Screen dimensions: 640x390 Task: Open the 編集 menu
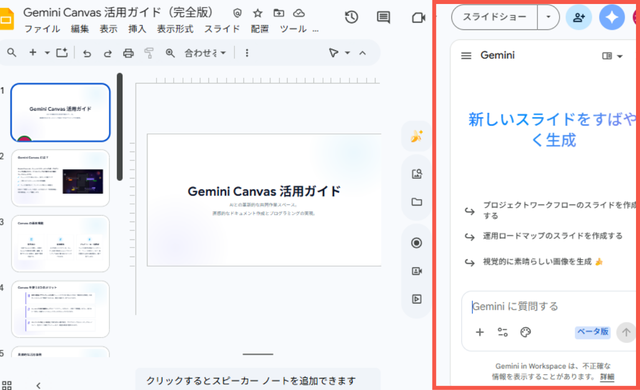pyautogui.click(x=80, y=29)
